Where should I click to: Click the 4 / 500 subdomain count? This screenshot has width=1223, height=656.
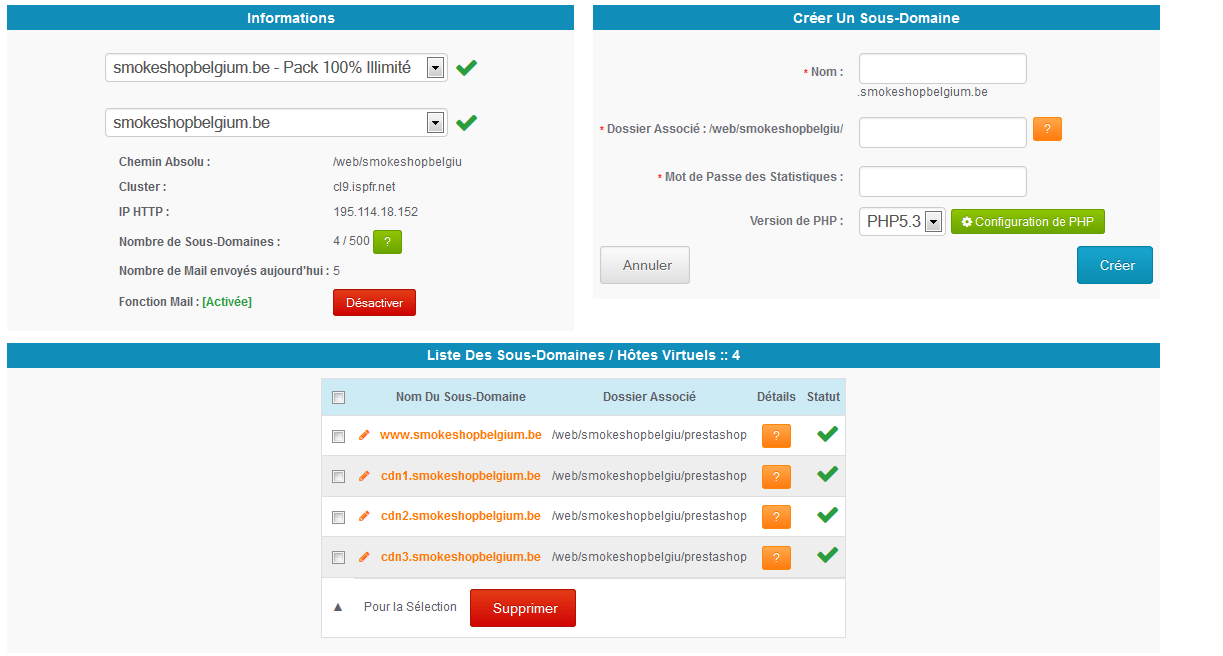352,242
